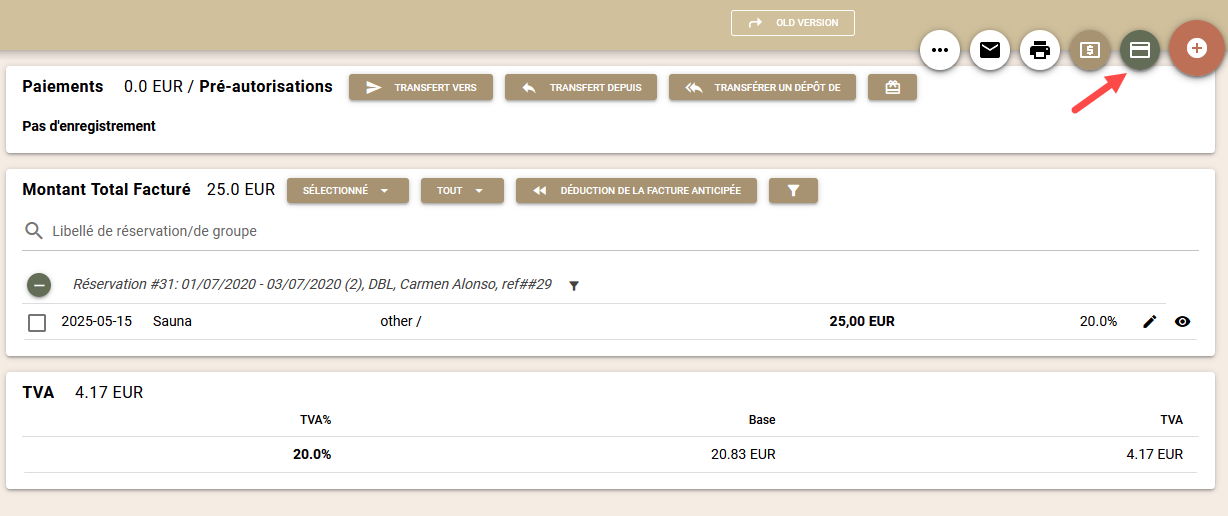1228x516 pixels.
Task: Click the gift card icon button
Action: pyautogui.click(x=893, y=87)
